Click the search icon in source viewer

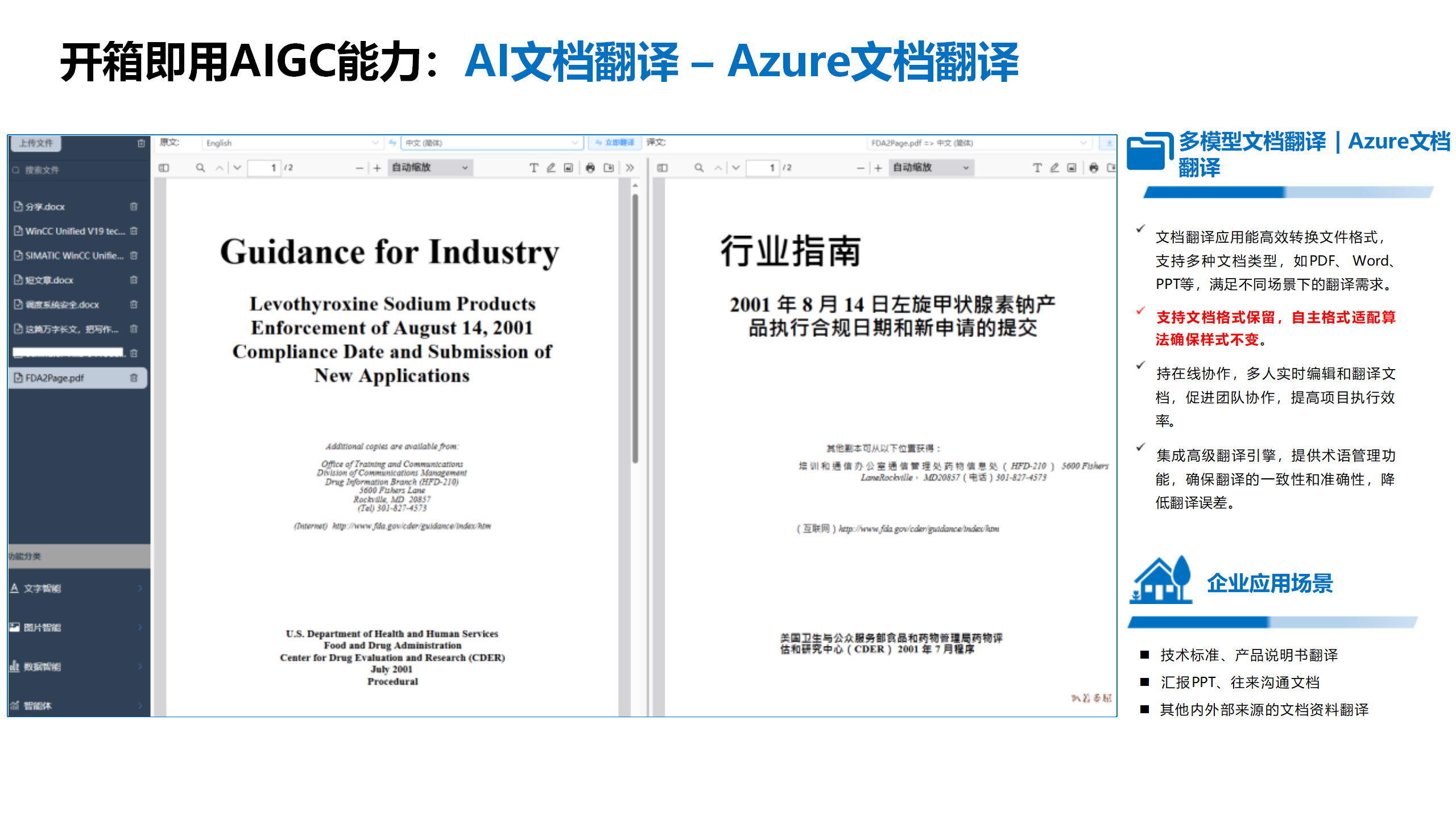(200, 168)
